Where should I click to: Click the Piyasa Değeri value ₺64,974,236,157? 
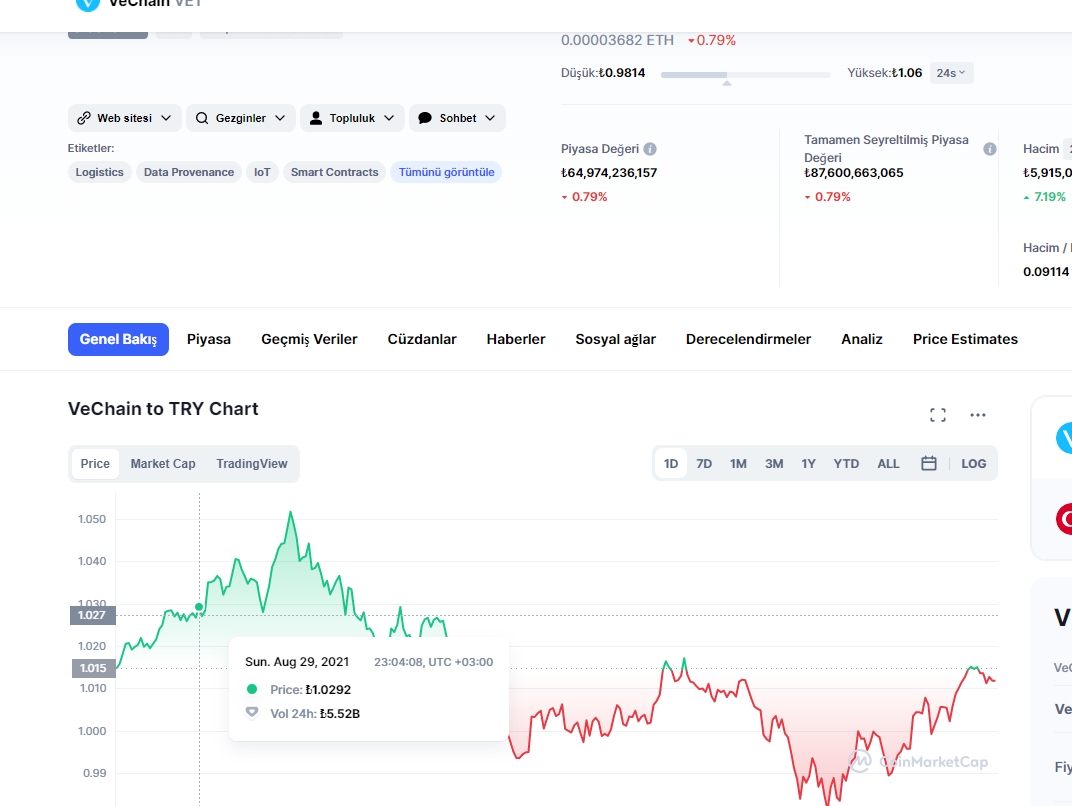pos(609,173)
